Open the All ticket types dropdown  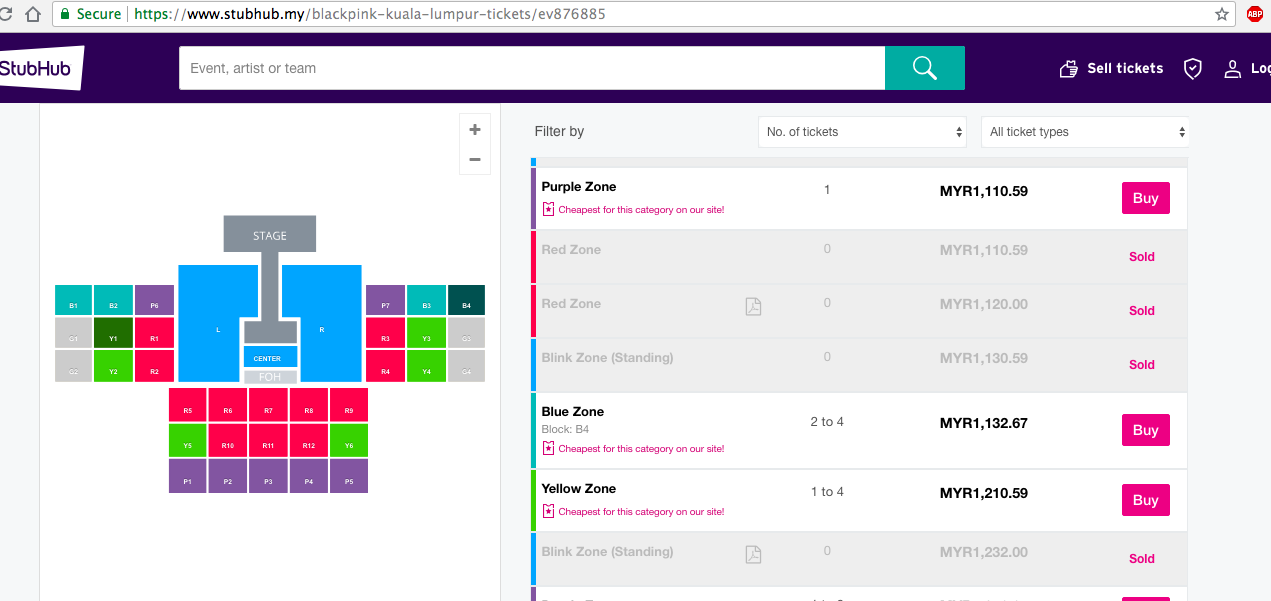click(1085, 132)
